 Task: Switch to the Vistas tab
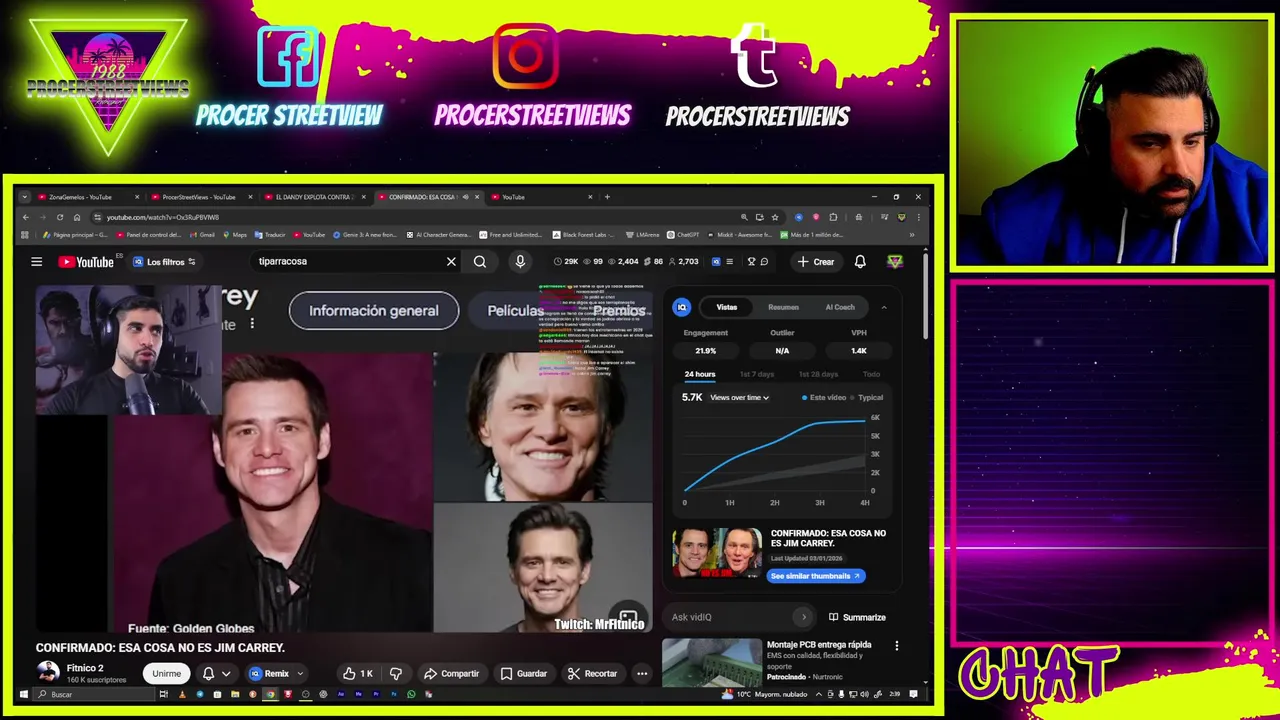(726, 307)
